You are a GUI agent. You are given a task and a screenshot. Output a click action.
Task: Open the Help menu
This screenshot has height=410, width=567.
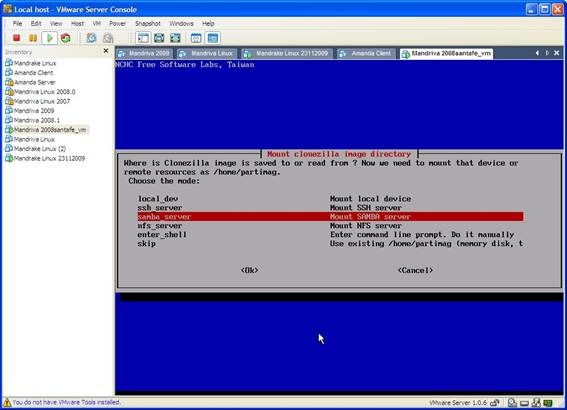tap(208, 24)
